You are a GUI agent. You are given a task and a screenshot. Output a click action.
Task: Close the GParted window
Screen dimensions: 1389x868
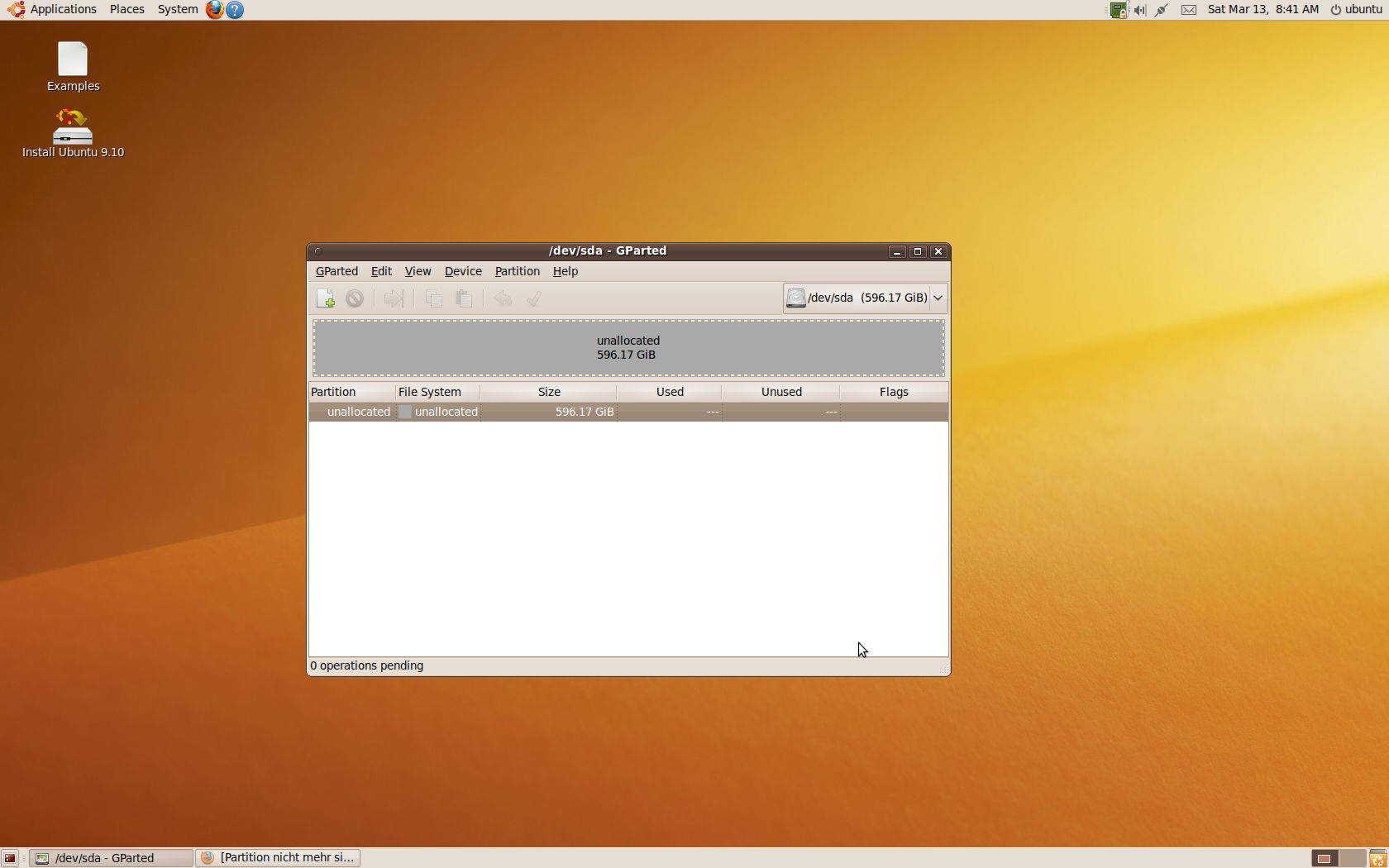(938, 251)
